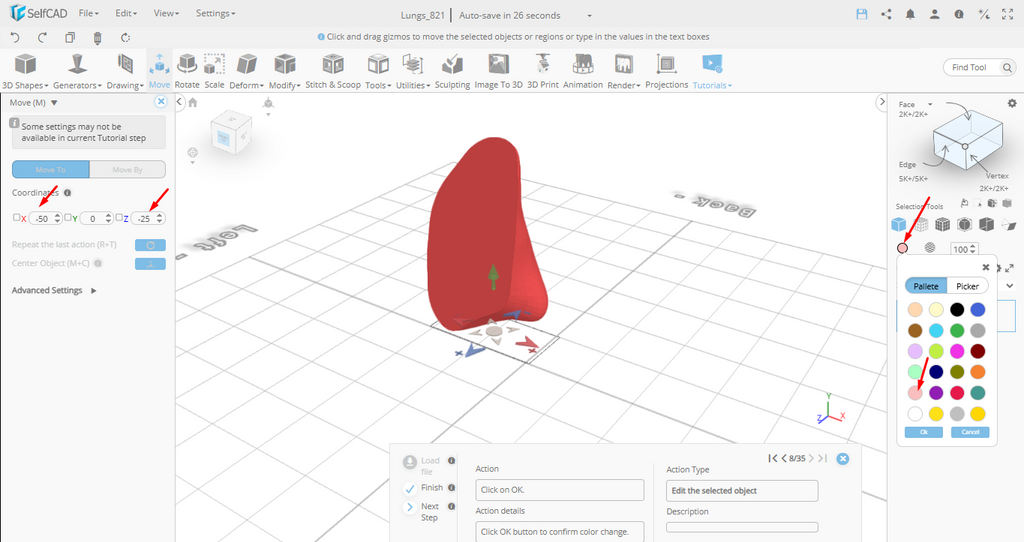The width and height of the screenshot is (1024, 542).
Task: Select the Stitch & Scoop tool
Action: pos(333,70)
